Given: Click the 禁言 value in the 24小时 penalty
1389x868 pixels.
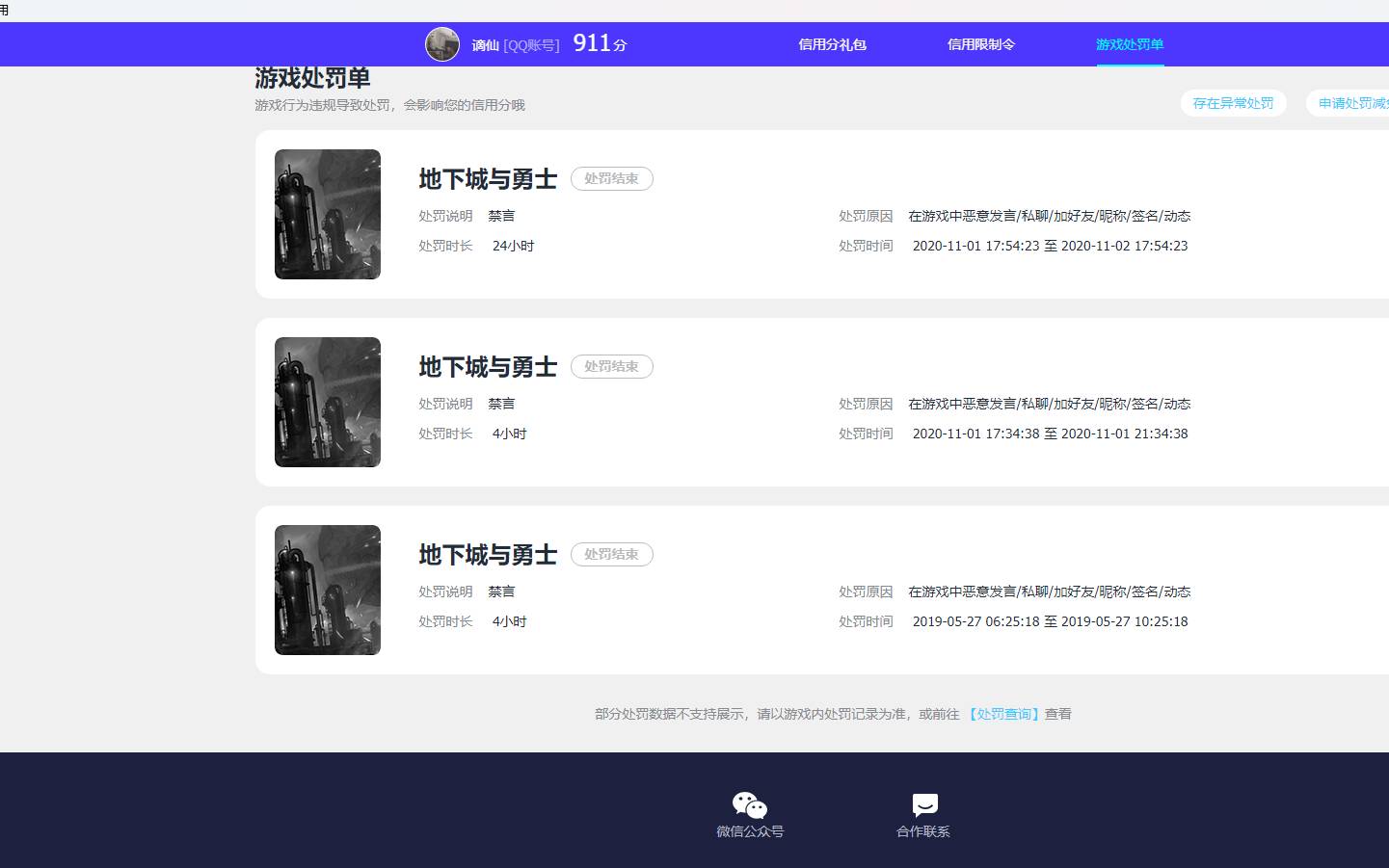Looking at the screenshot, I should click(x=501, y=216).
